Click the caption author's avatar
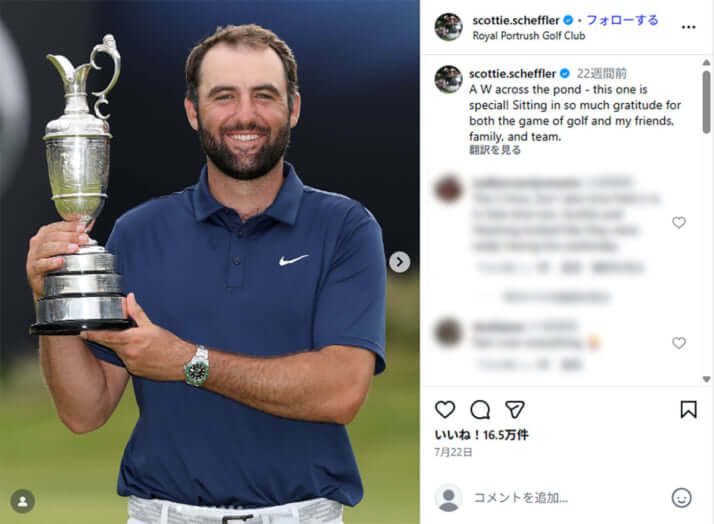The height and width of the screenshot is (524, 714). [x=449, y=79]
